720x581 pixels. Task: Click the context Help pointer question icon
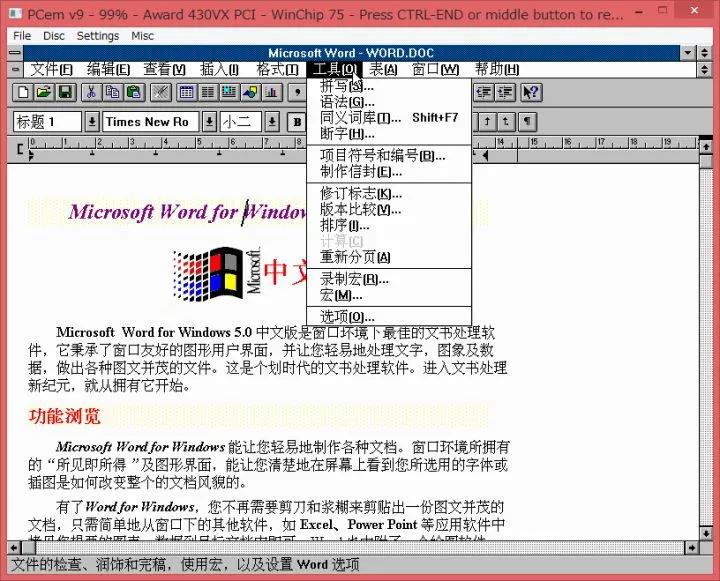tap(532, 92)
